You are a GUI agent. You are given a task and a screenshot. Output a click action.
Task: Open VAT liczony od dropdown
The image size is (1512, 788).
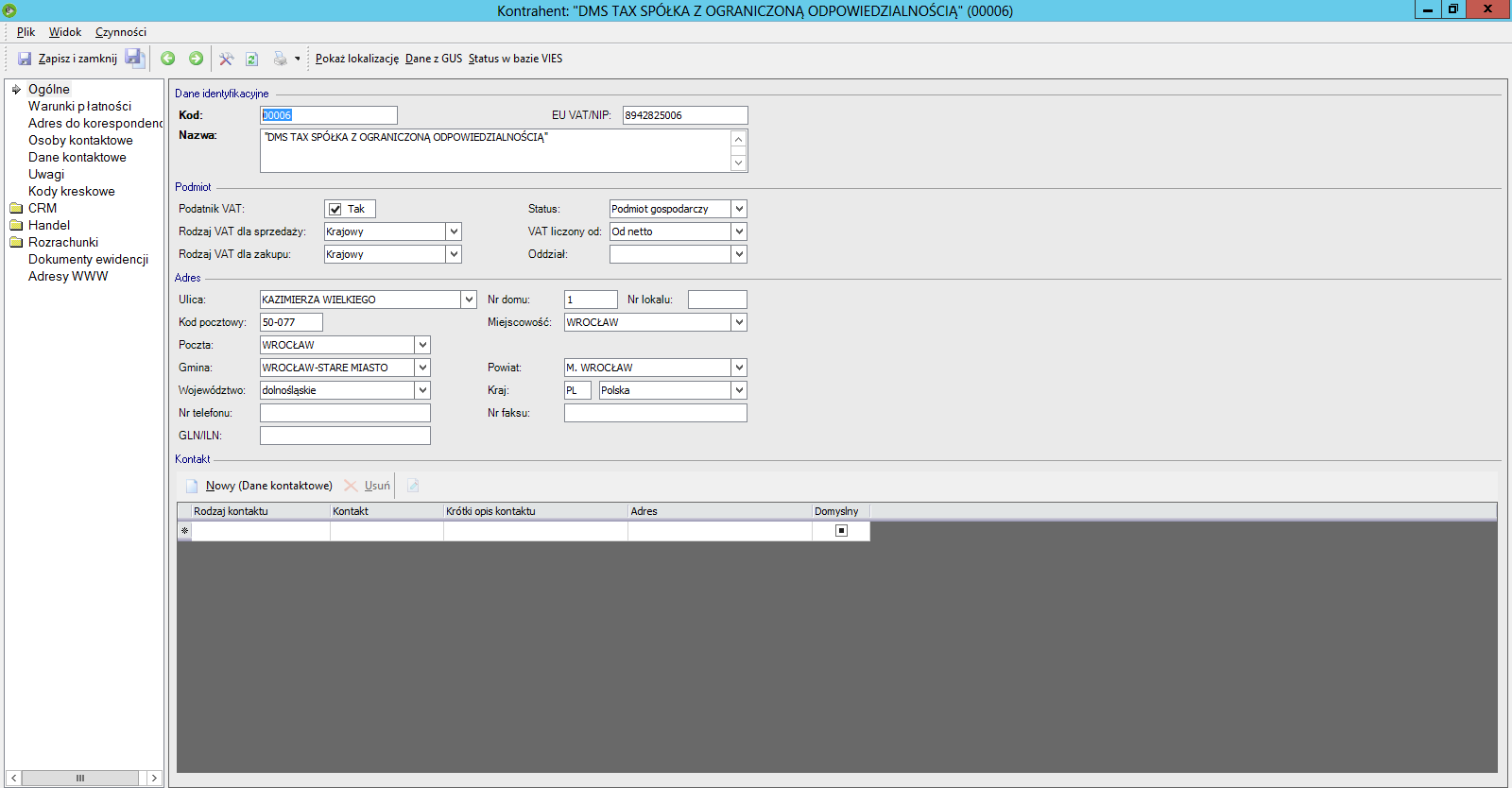pyautogui.click(x=739, y=231)
